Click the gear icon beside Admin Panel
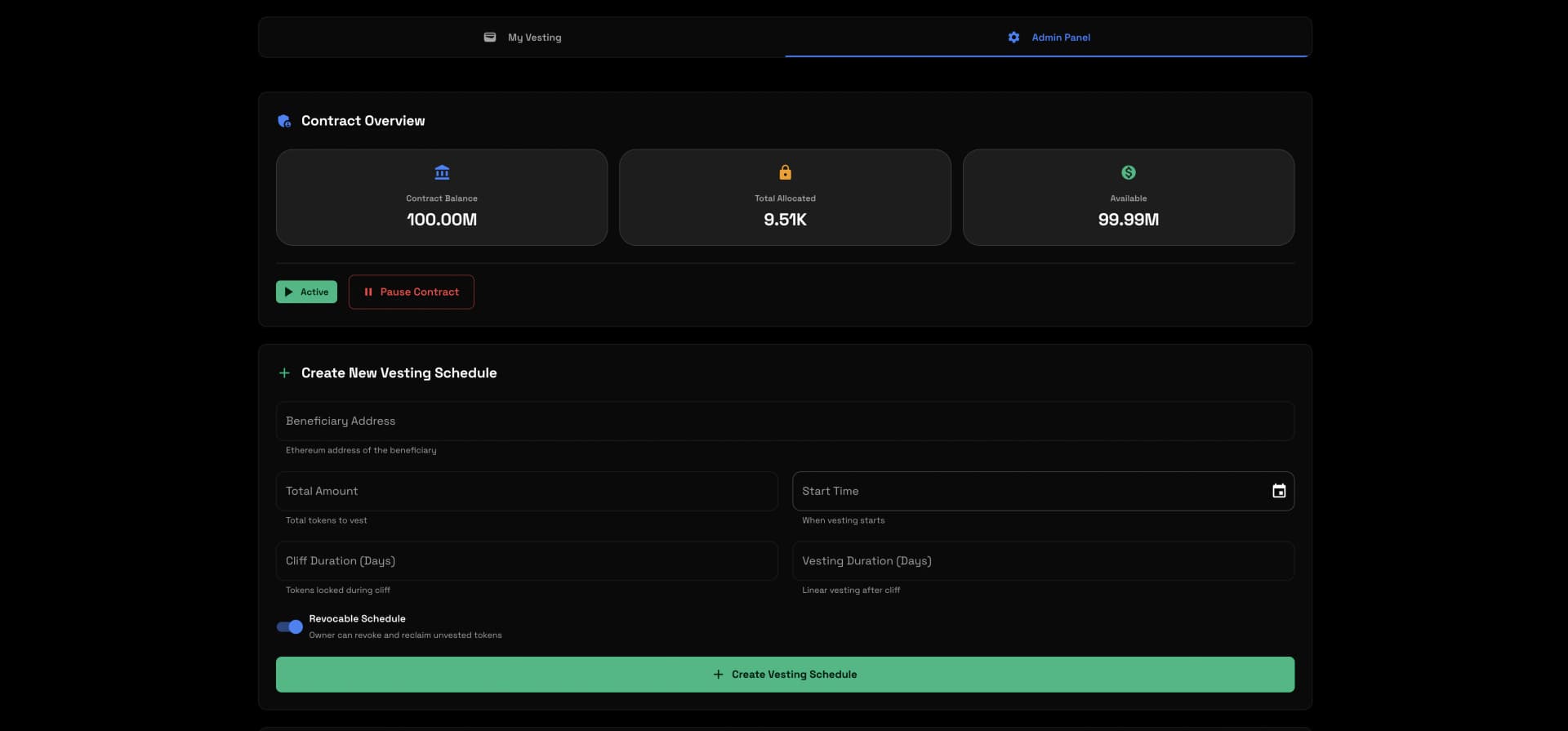This screenshot has width=1568, height=731. point(1013,38)
